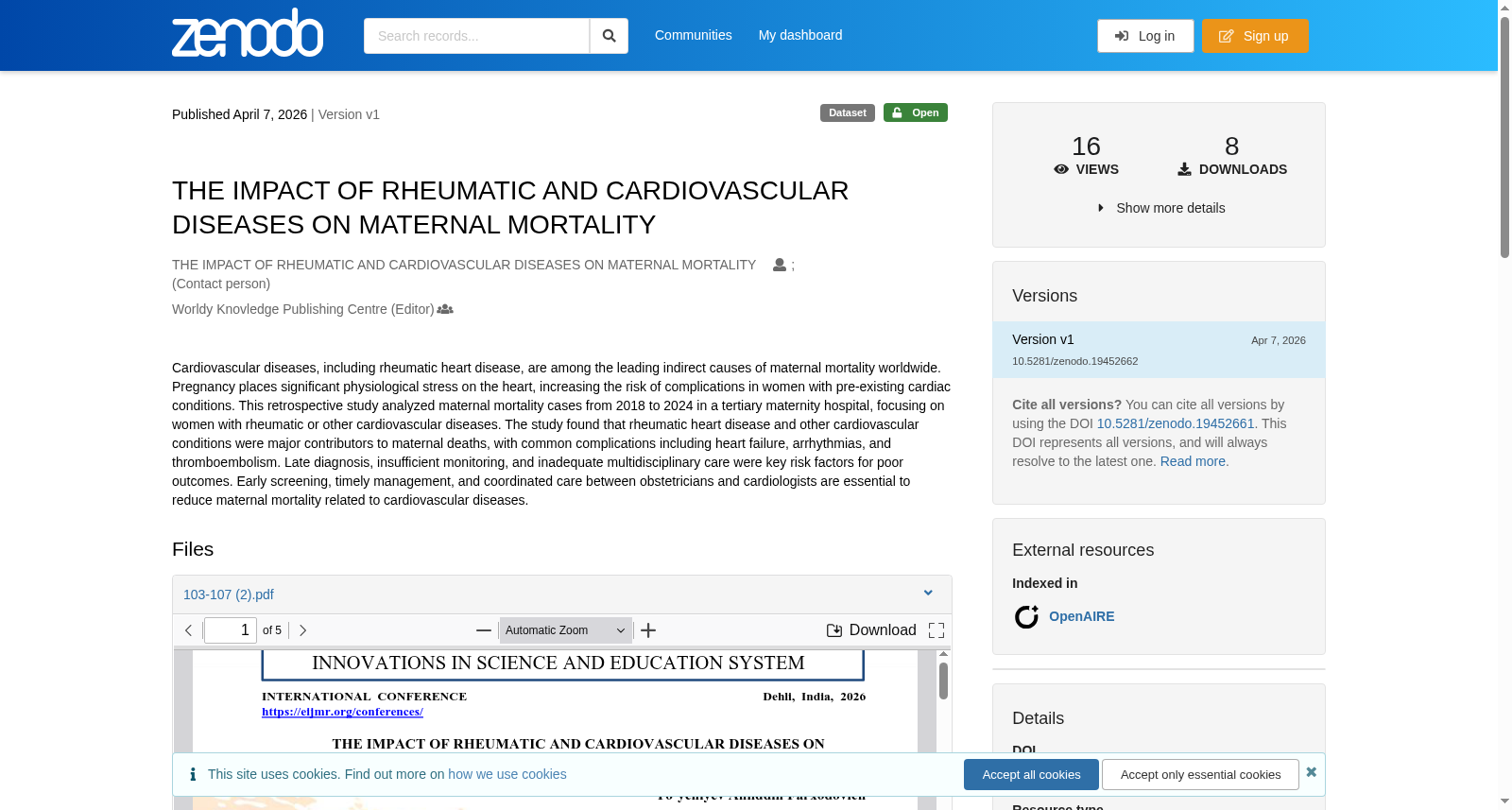Click the Versions heading

tap(1044, 296)
